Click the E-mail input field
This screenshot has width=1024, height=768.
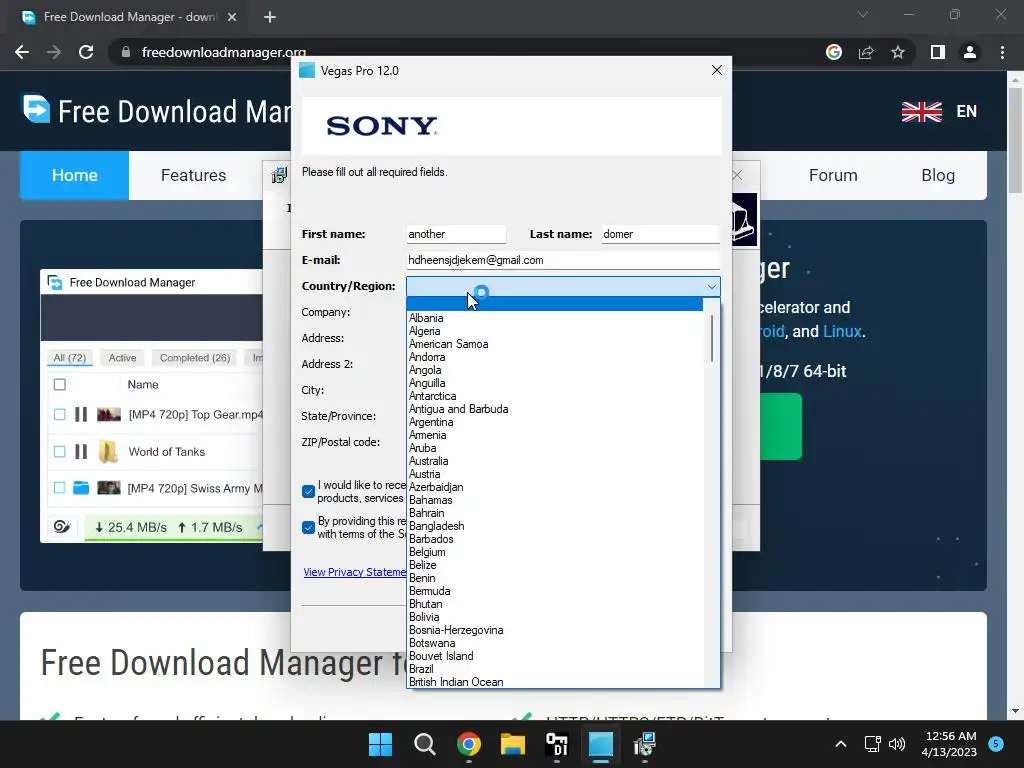pos(563,260)
